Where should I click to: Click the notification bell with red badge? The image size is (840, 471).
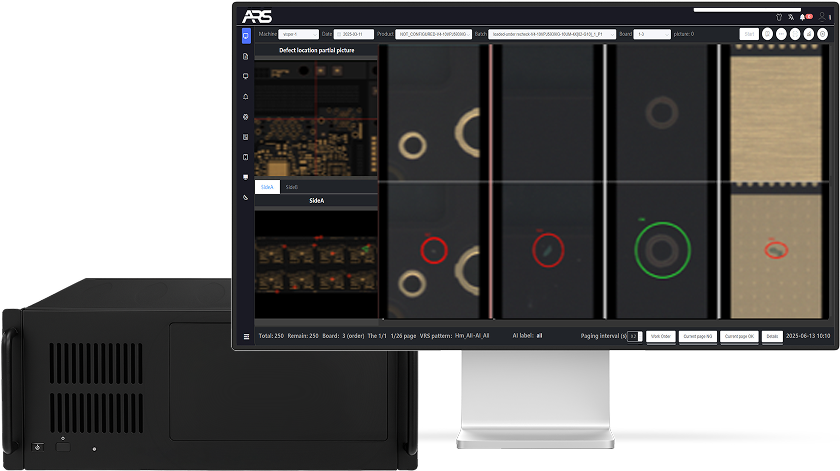click(x=803, y=17)
